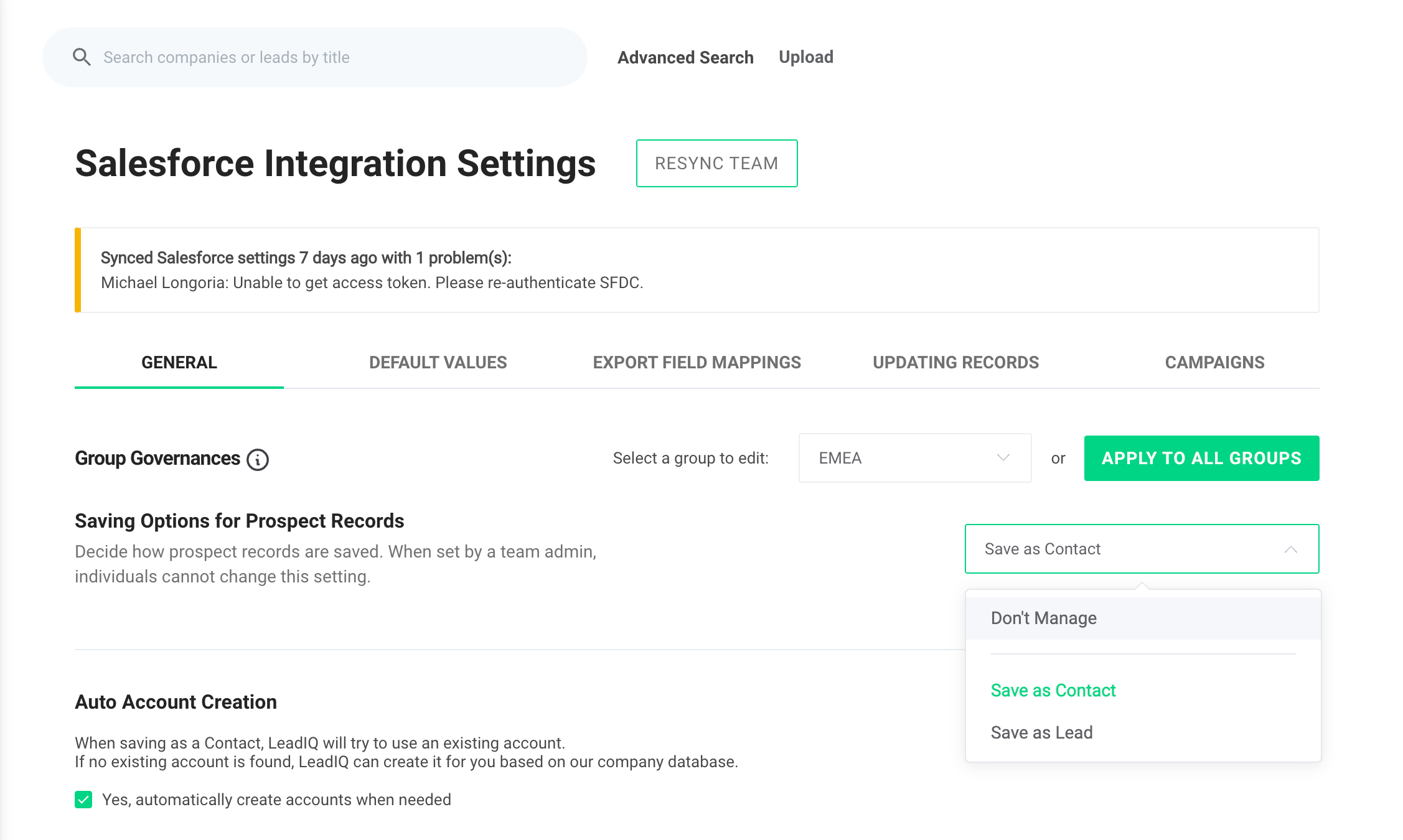Pick Save as Contact option
This screenshot has height=840, width=1403.
coord(1053,690)
